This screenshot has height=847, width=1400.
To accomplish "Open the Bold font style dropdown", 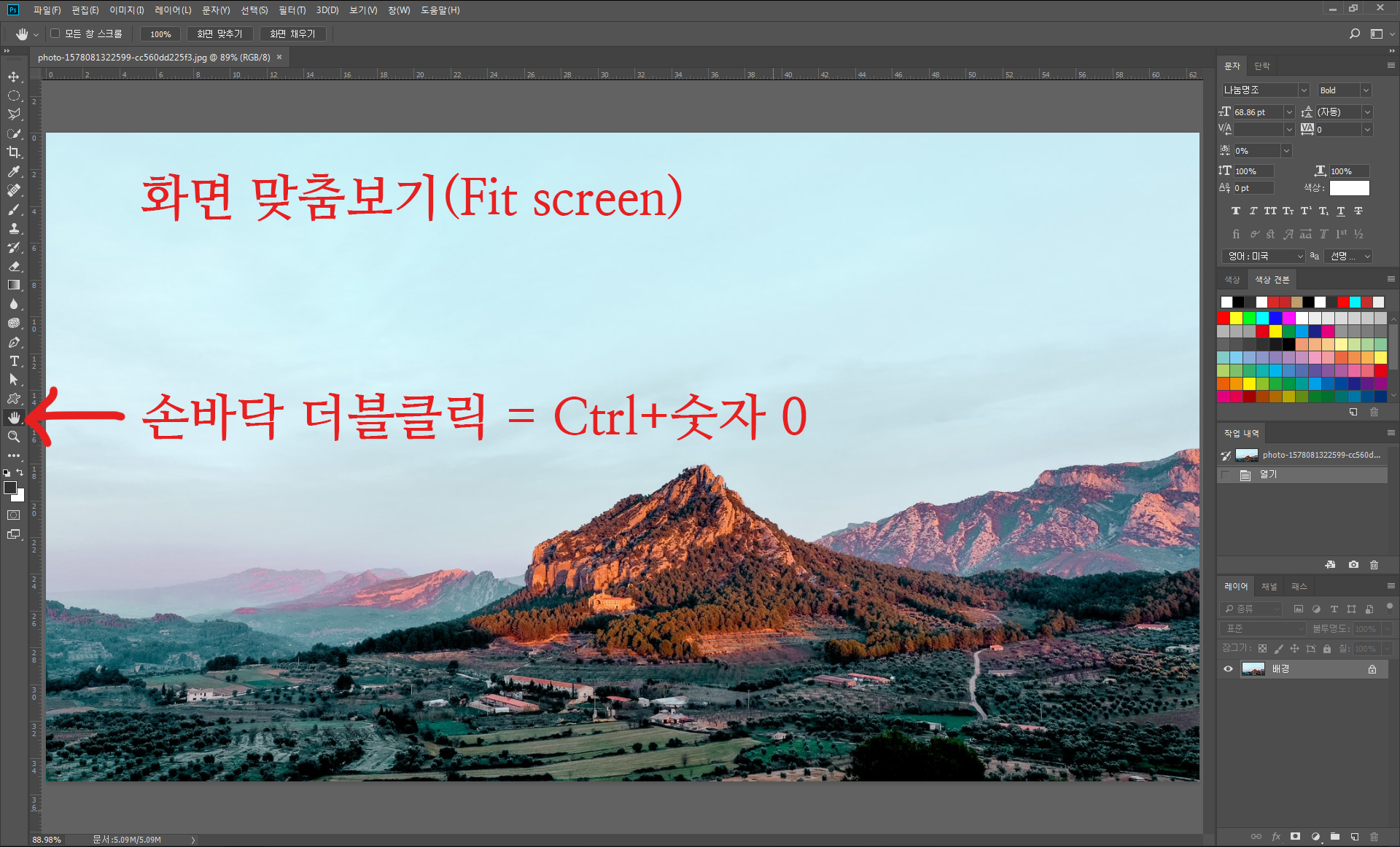I will (1366, 90).
